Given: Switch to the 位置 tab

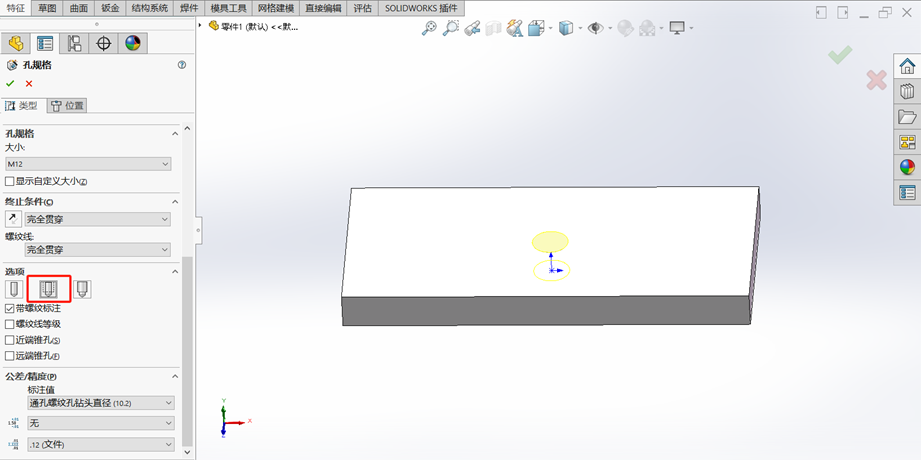Looking at the screenshot, I should [x=68, y=105].
